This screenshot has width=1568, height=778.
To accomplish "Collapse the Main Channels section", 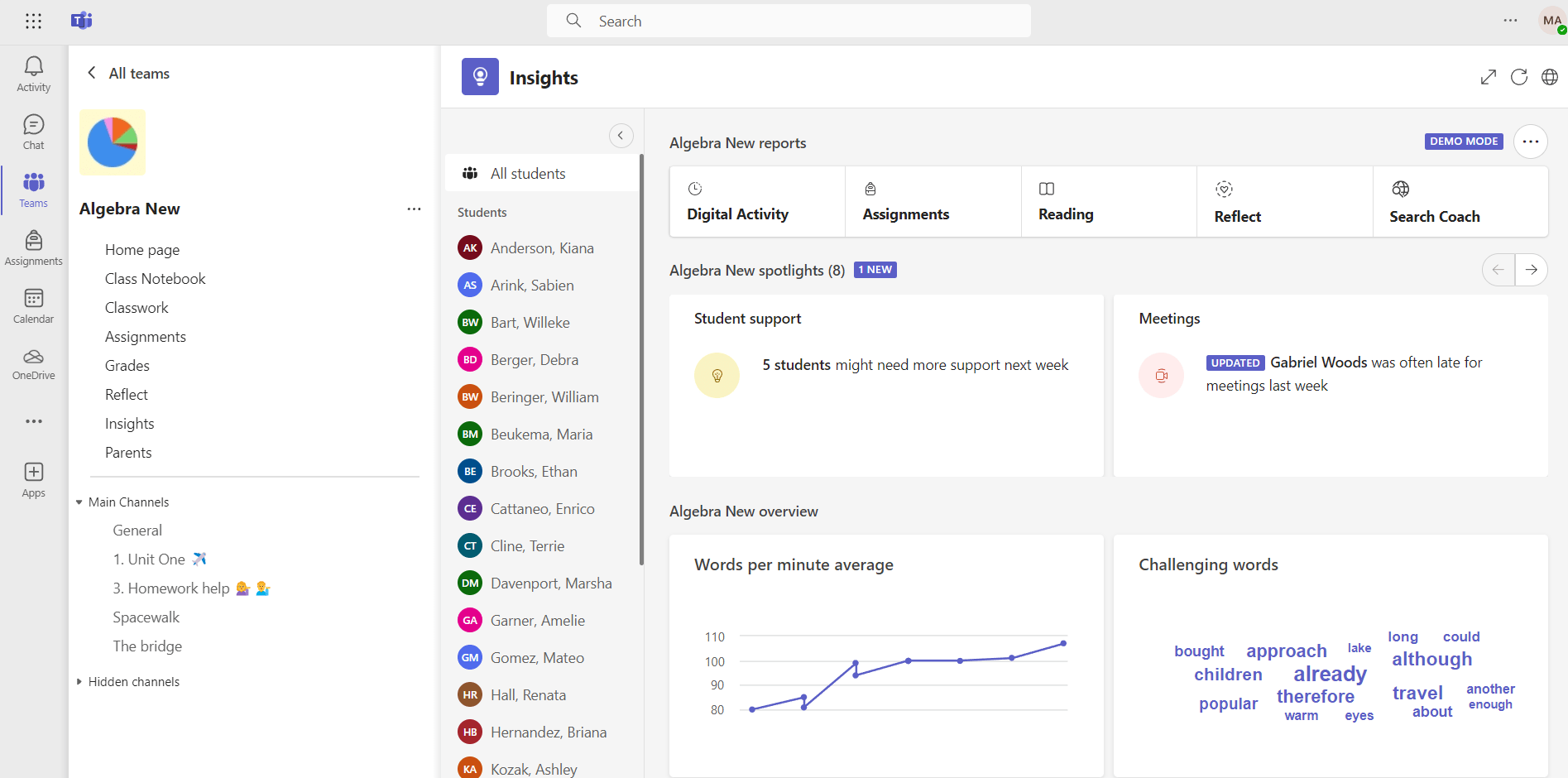I will (x=79, y=502).
